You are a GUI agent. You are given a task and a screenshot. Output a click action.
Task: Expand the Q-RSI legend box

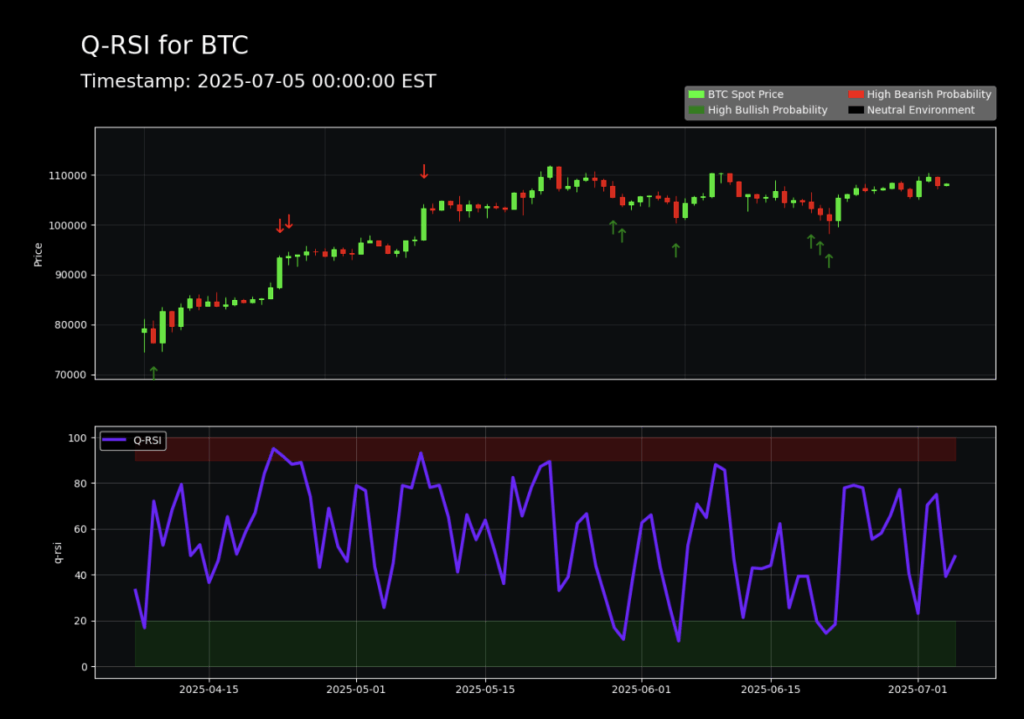tap(132, 440)
